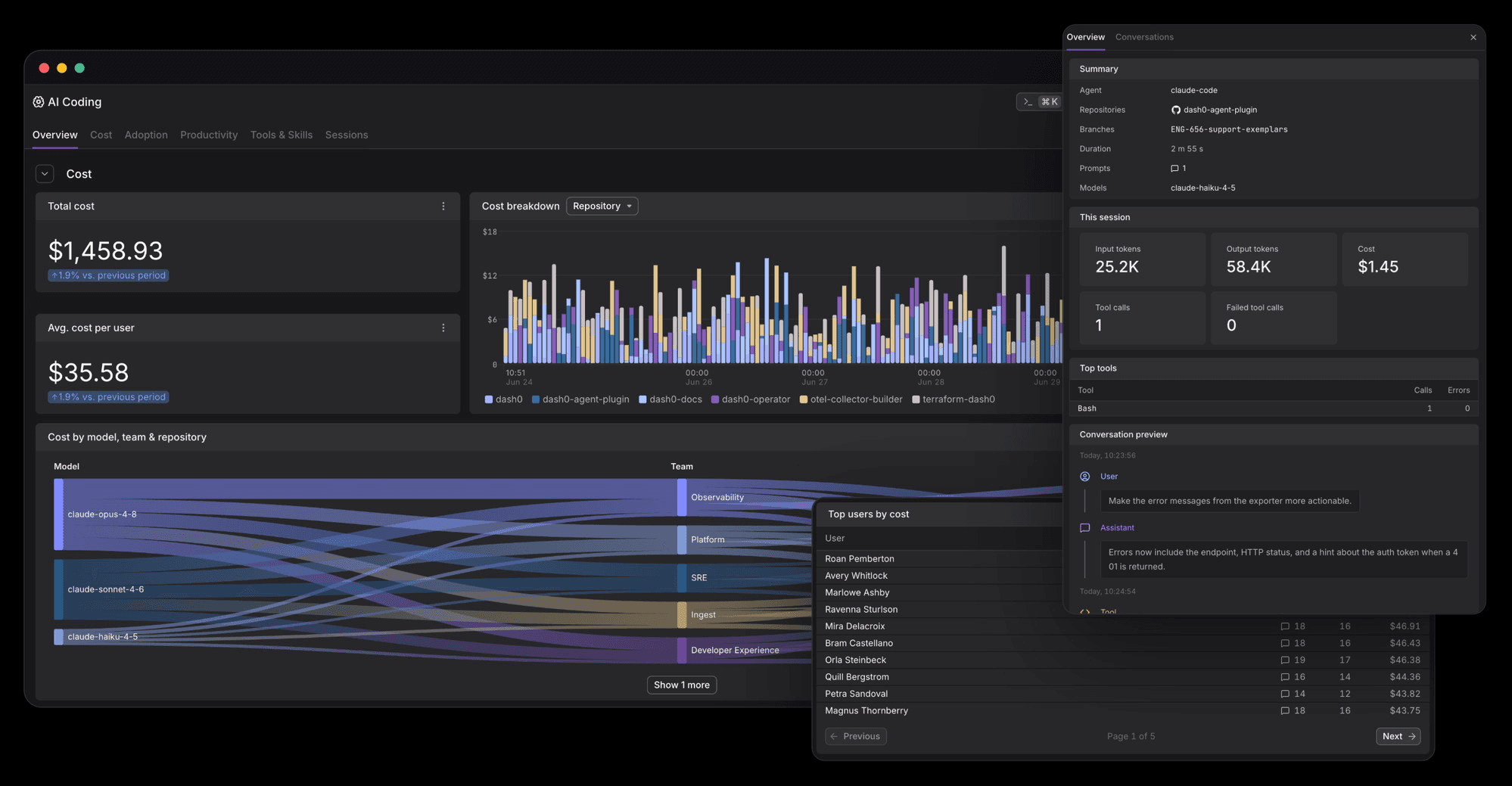Click the Failed tool calls card
The width and height of the screenshot is (1512, 786).
[x=1274, y=318]
